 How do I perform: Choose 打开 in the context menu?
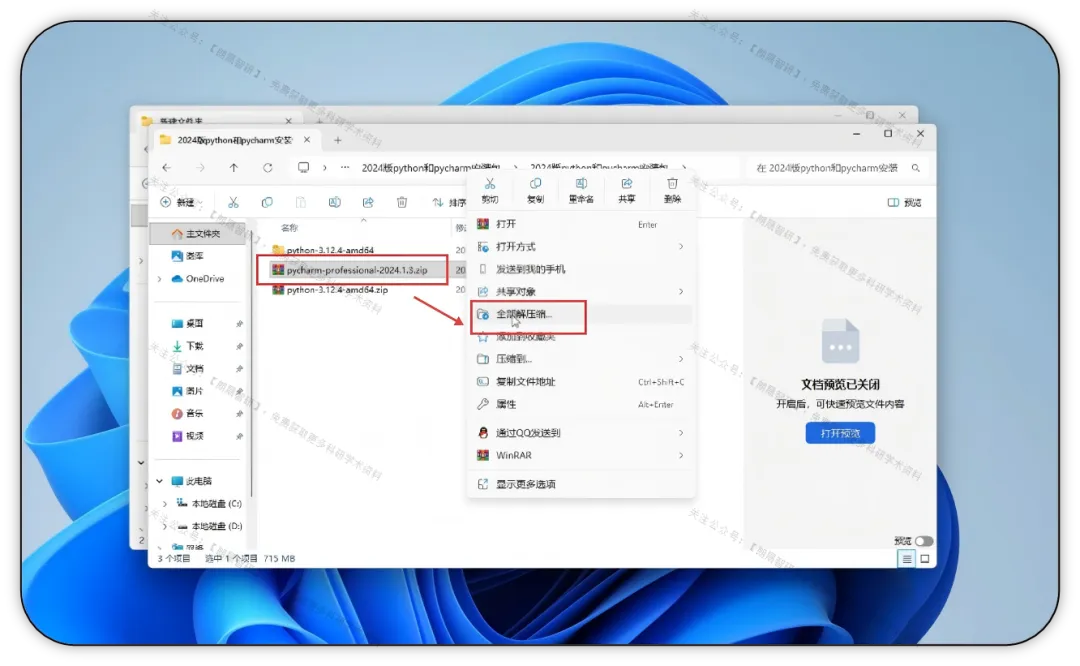(x=581, y=225)
